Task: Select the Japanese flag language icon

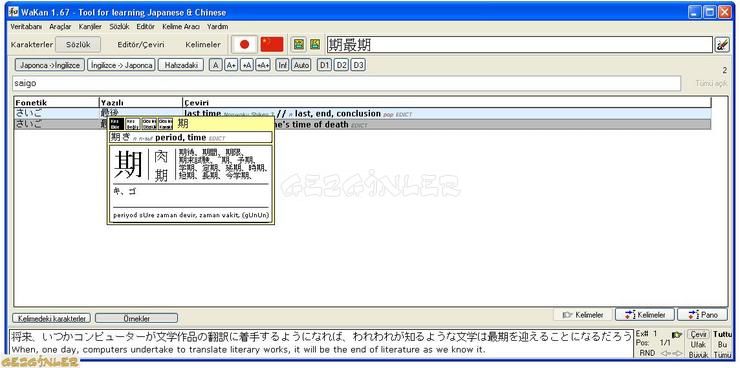Action: (x=244, y=44)
